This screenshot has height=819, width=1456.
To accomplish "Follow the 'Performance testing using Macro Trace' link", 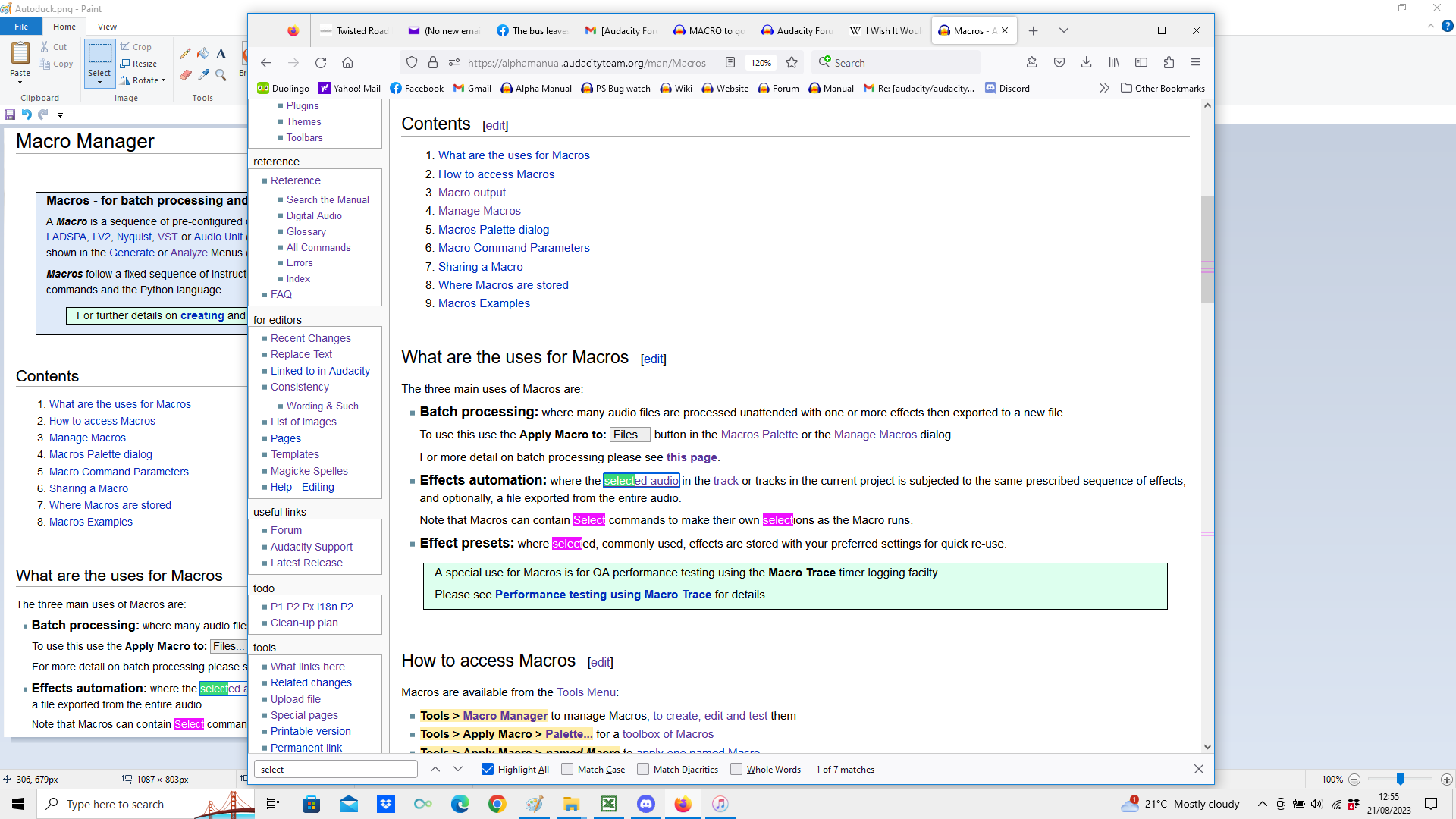I will (x=603, y=595).
